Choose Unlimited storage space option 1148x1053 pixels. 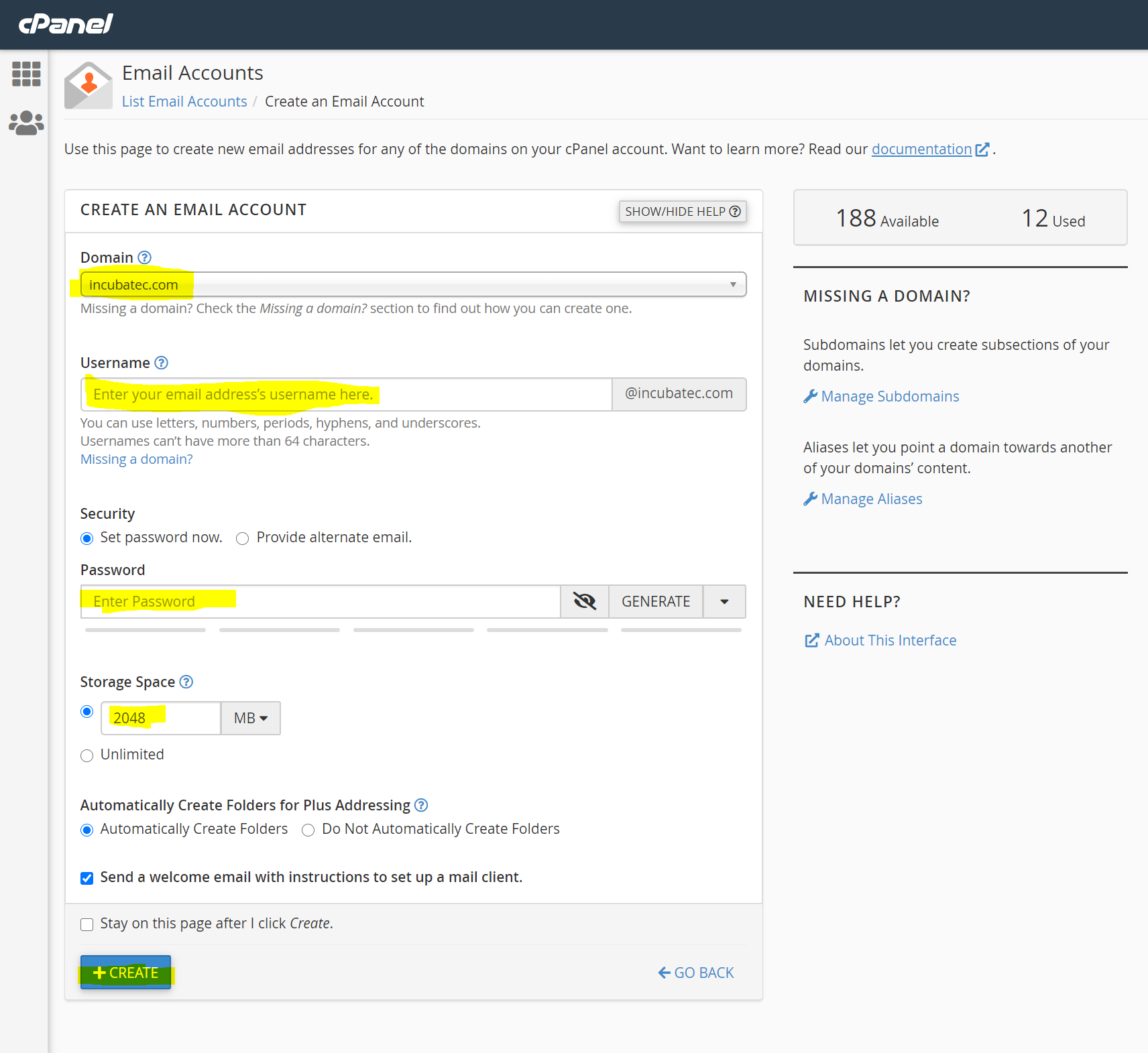tap(87, 755)
